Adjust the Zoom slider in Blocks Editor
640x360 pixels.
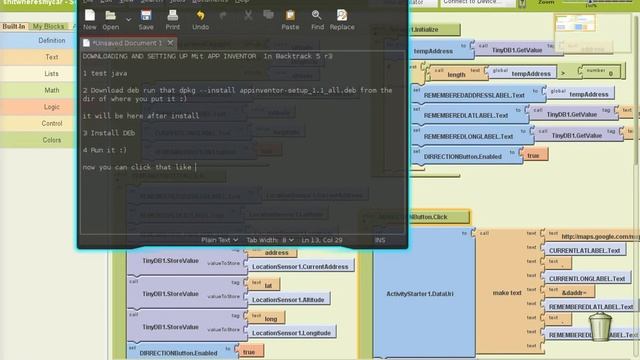tap(591, 2)
